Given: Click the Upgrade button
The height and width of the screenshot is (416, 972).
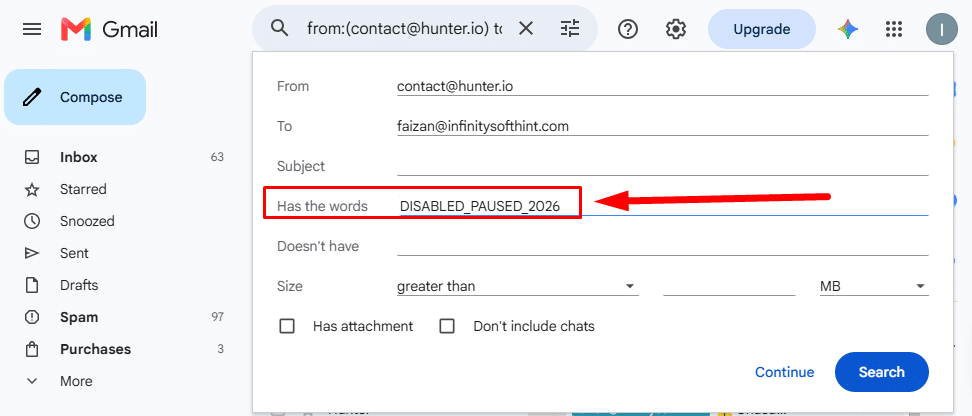Looking at the screenshot, I should 761,29.
